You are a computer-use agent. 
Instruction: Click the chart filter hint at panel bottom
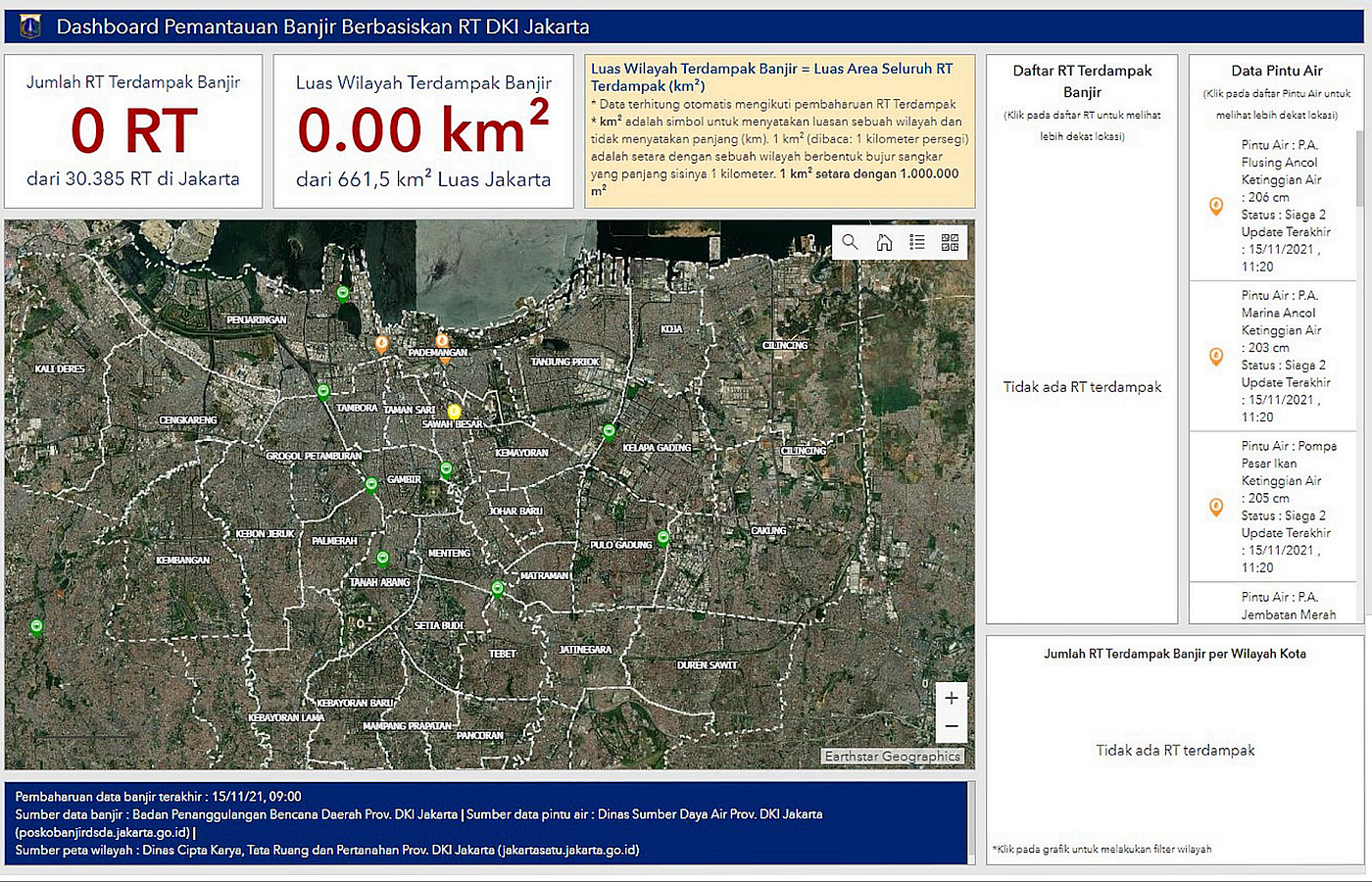pyautogui.click(x=1102, y=849)
